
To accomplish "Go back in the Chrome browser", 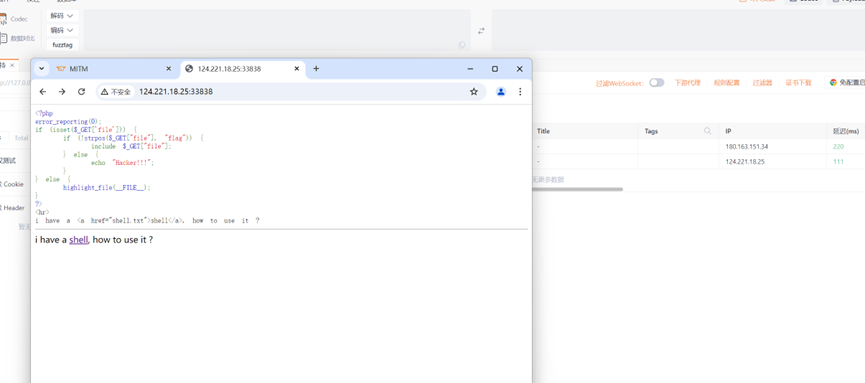I will (43, 92).
